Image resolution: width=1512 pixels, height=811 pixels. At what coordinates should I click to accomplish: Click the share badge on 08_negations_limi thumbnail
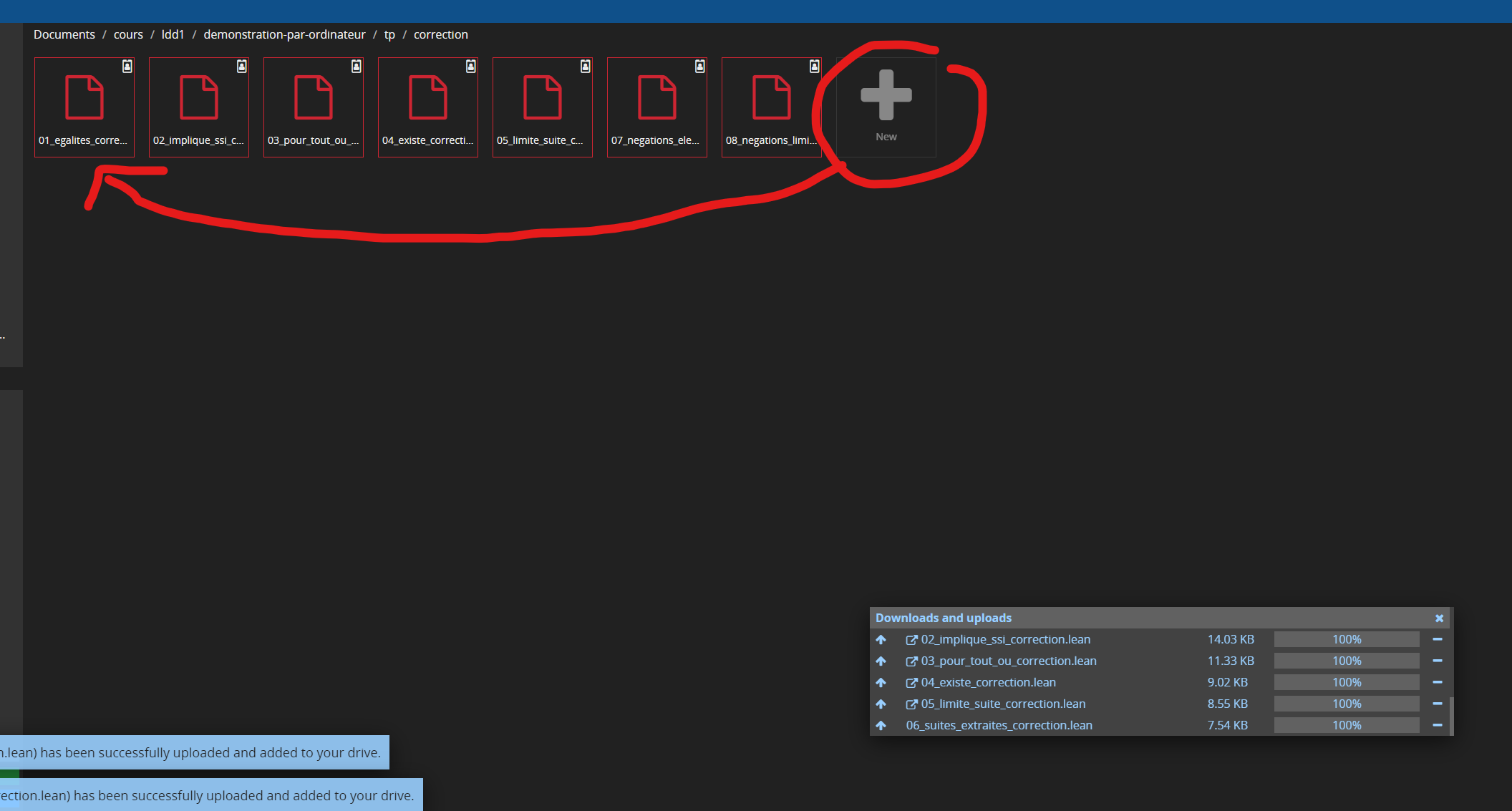coord(815,65)
